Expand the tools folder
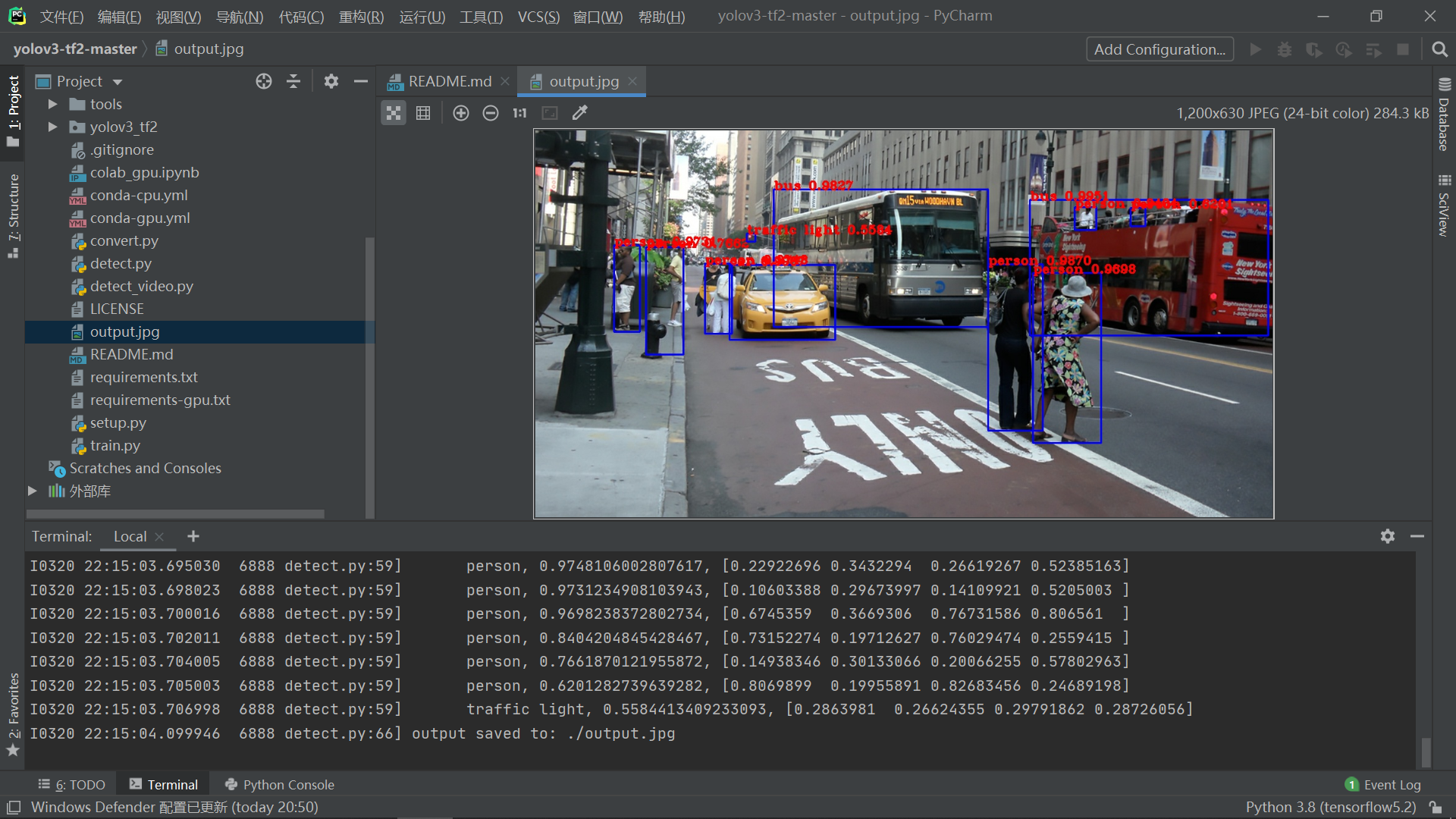 52,104
